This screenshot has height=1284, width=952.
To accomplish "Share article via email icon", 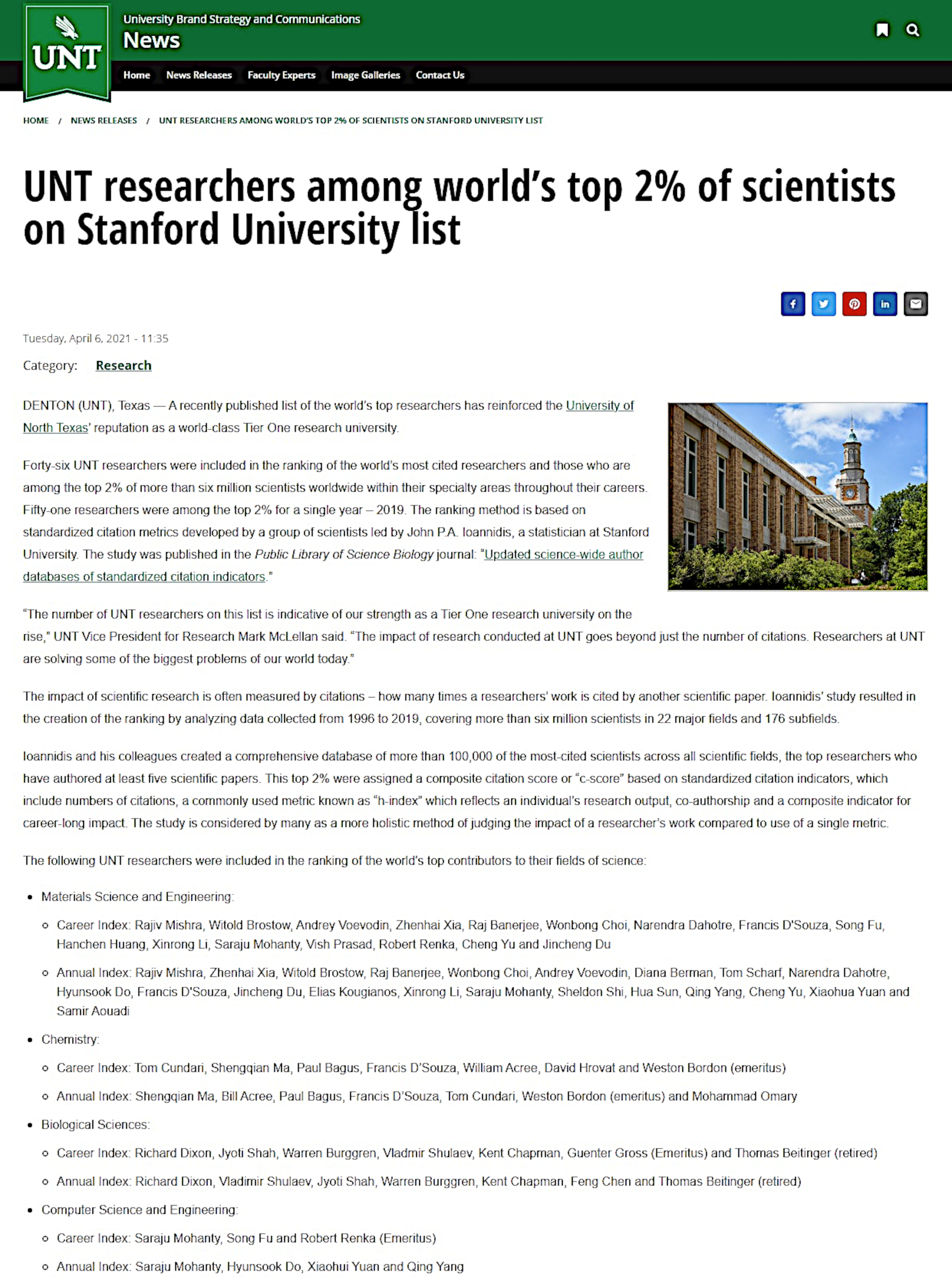I will 916,304.
